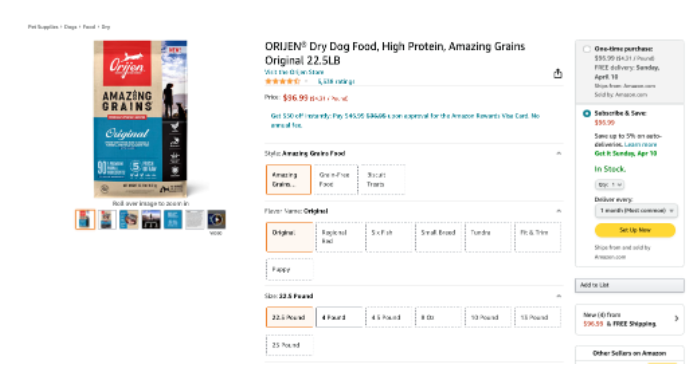
Task: Open the star rating popover arrow
Action: pyautogui.click(x=306, y=81)
